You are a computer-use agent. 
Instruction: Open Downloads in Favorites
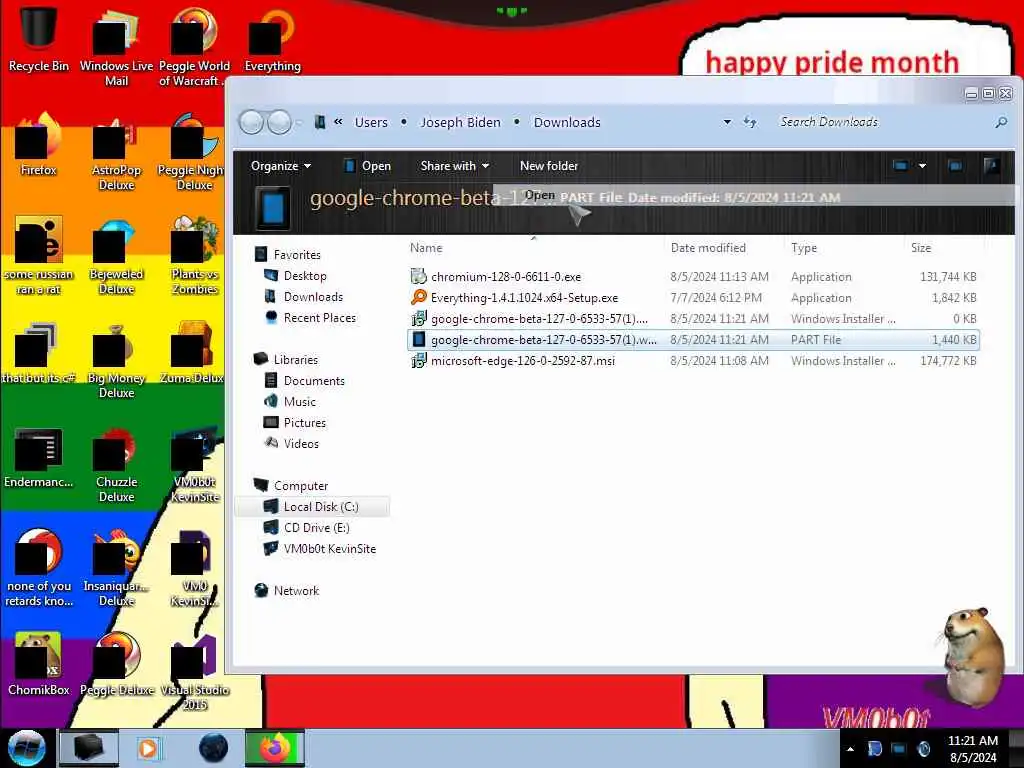(x=304, y=296)
